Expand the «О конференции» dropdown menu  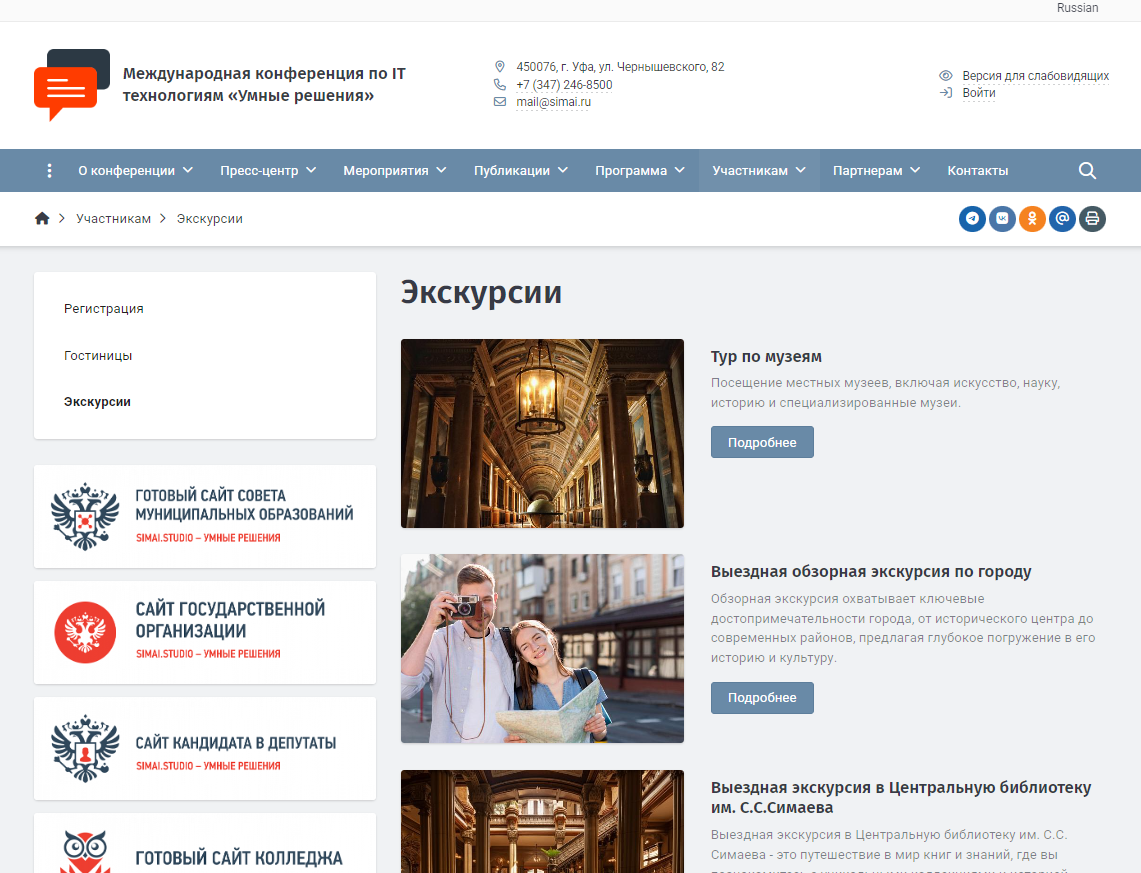(x=135, y=171)
